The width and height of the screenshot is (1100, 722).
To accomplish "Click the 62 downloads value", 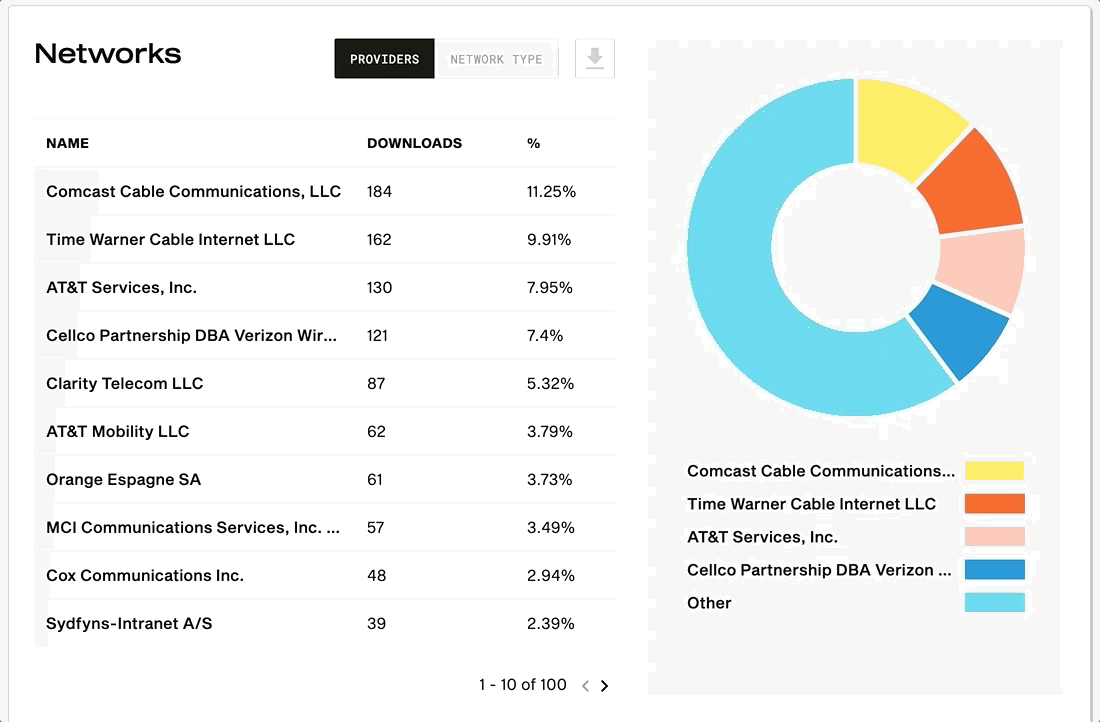I will 376,432.
